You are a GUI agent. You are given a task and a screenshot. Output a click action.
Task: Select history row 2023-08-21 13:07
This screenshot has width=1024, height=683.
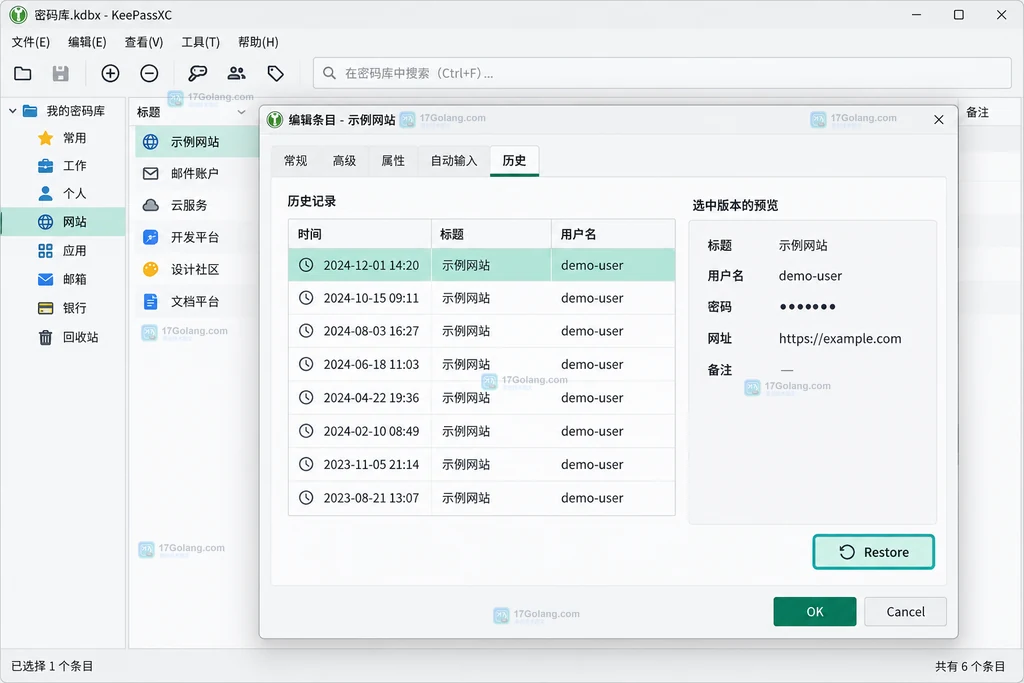coord(482,498)
